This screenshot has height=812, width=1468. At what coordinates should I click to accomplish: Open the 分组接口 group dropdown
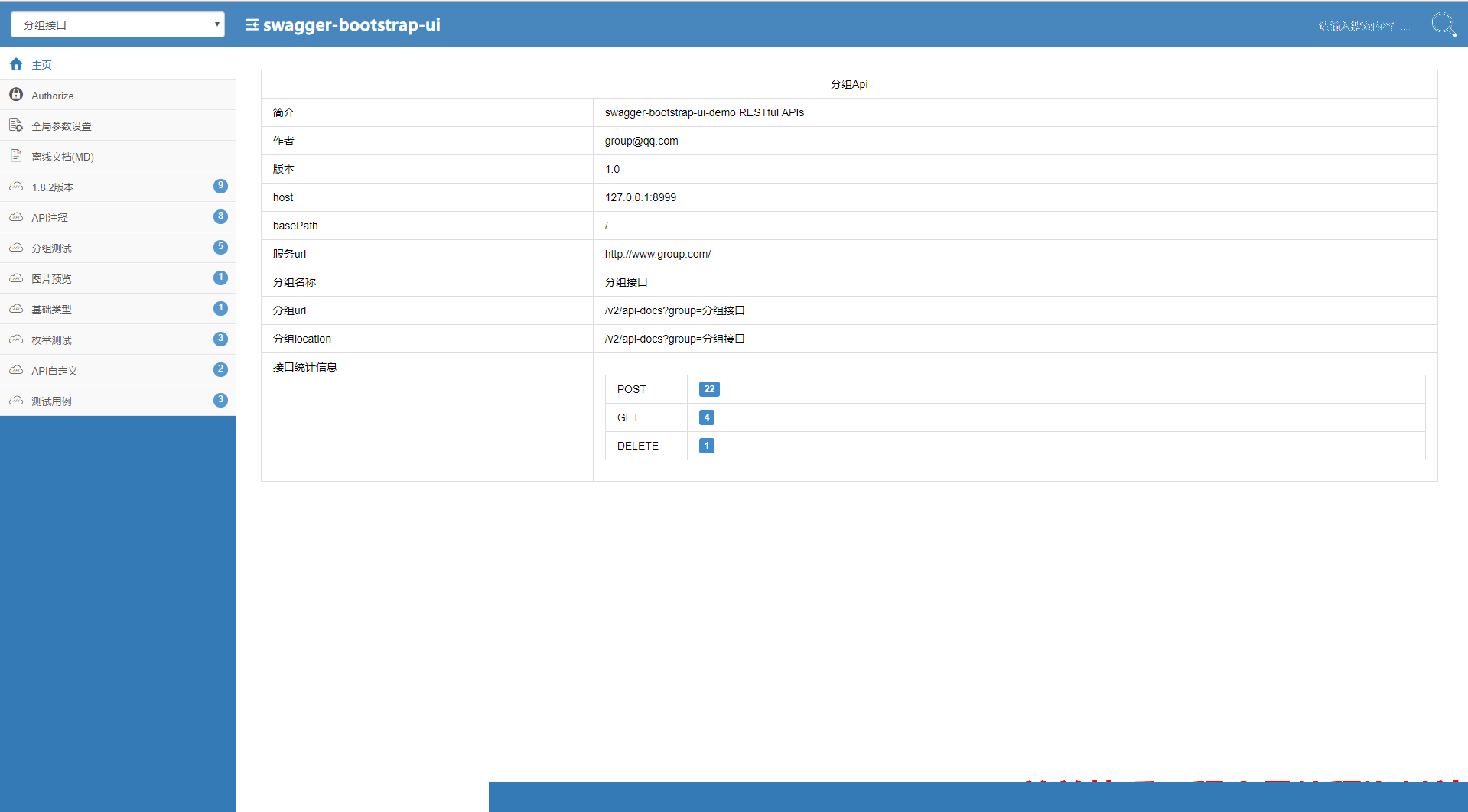point(118,24)
